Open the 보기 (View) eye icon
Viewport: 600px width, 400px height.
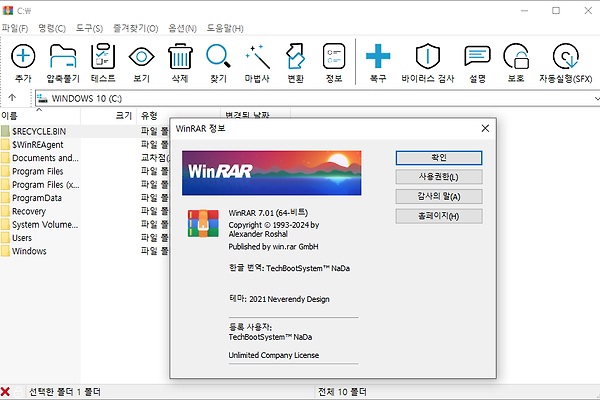[141, 57]
